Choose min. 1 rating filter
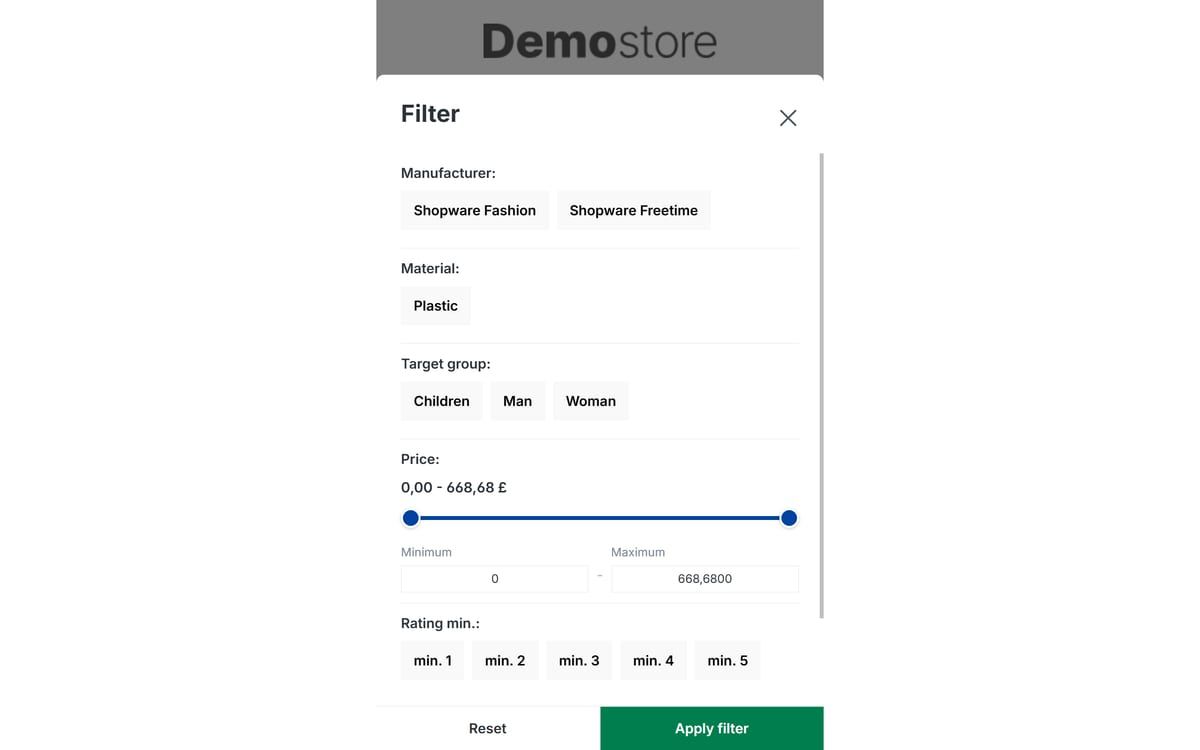This screenshot has width=1200, height=750. (433, 661)
